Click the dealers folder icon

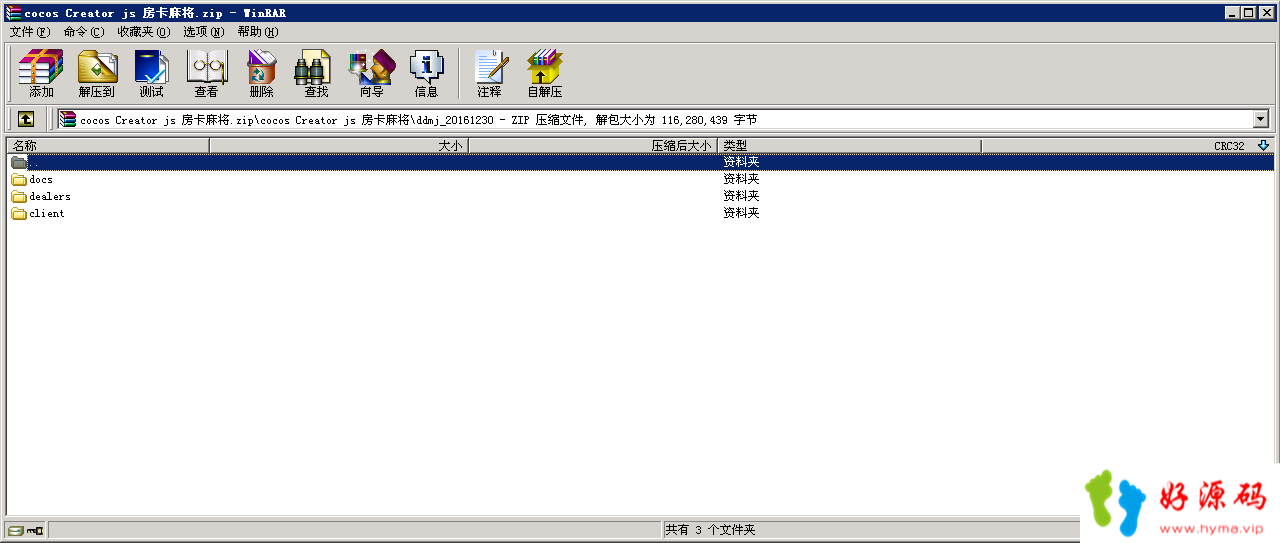point(19,196)
